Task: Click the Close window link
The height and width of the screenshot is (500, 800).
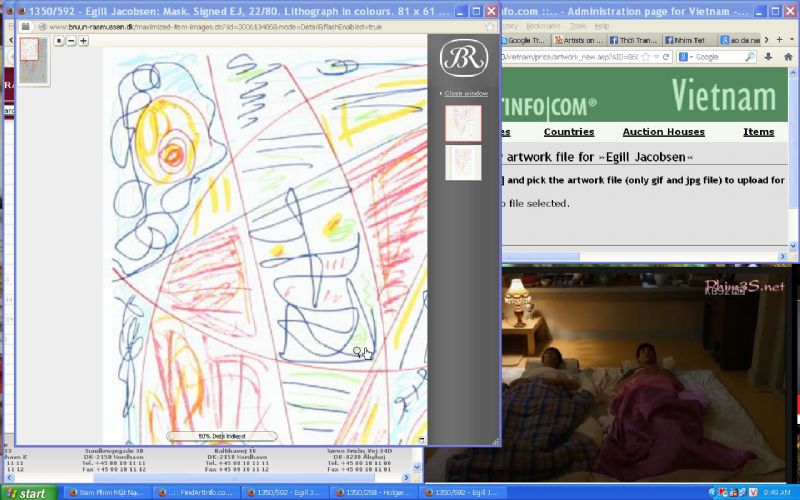Action: (x=466, y=93)
